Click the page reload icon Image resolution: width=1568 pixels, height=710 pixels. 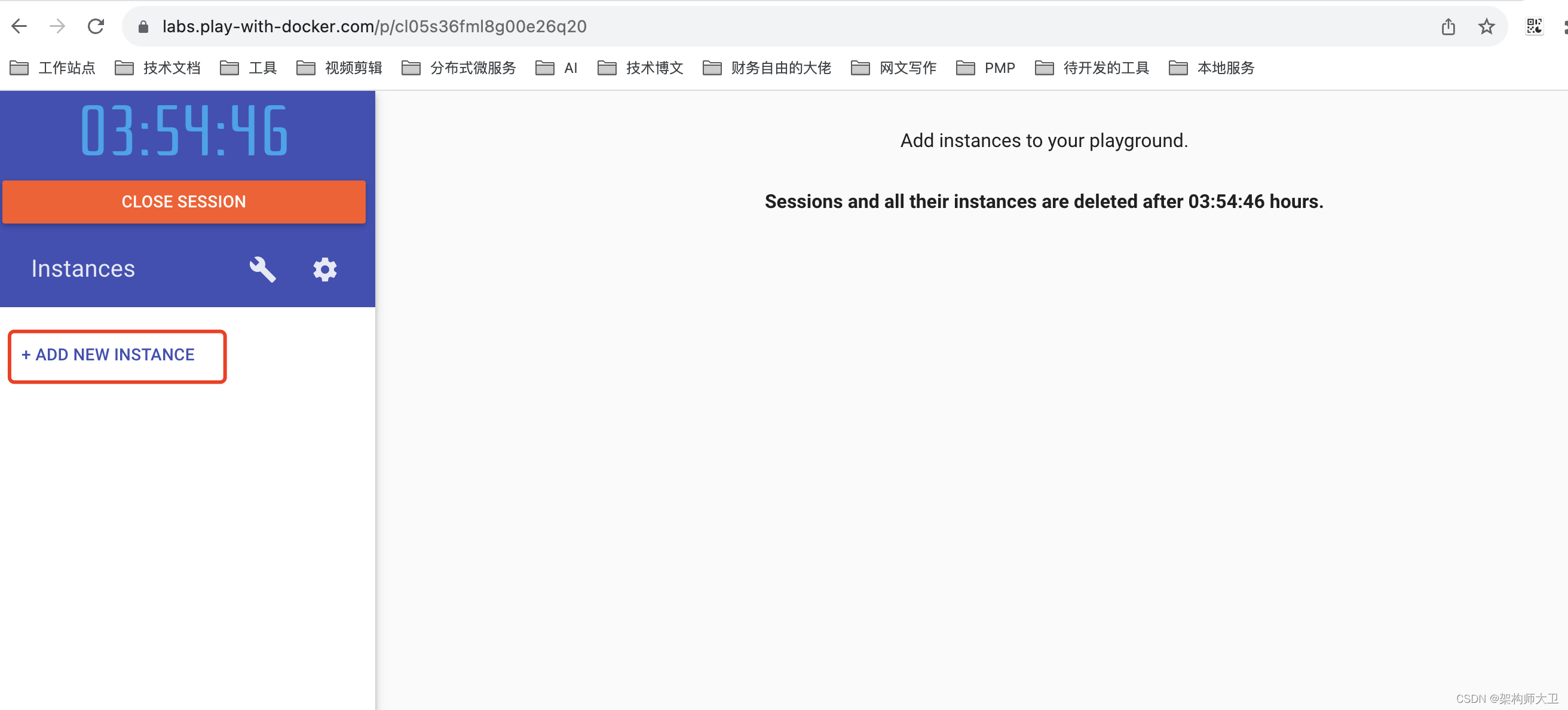click(x=96, y=26)
